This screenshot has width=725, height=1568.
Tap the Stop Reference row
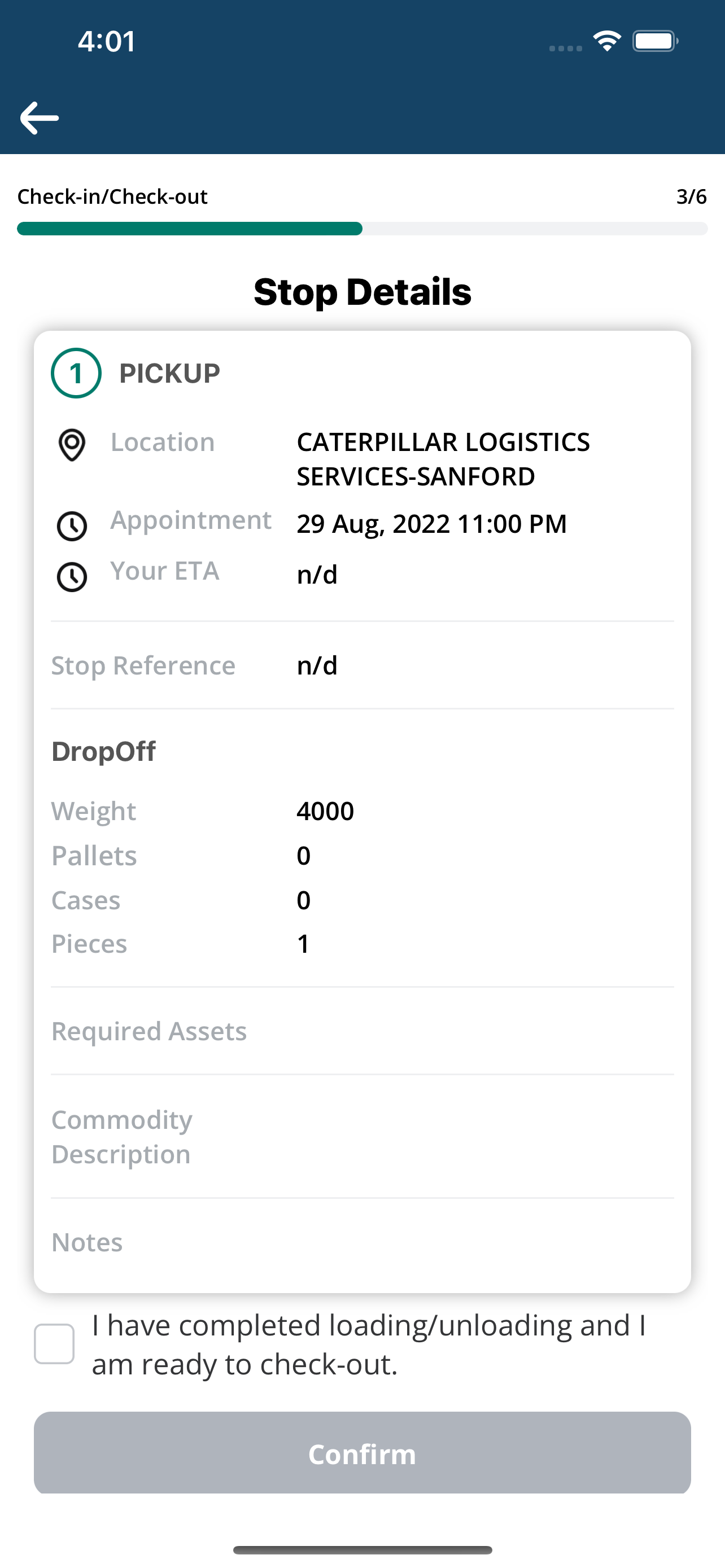[x=362, y=665]
